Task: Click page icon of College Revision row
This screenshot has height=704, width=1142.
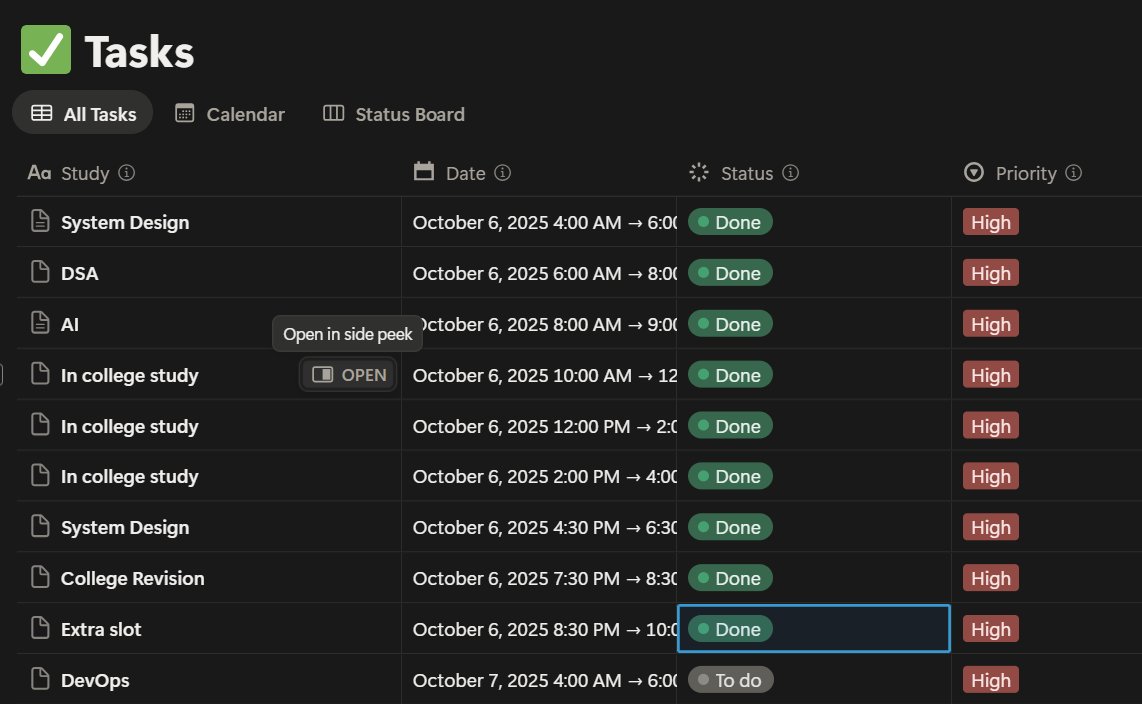Action: (x=40, y=577)
